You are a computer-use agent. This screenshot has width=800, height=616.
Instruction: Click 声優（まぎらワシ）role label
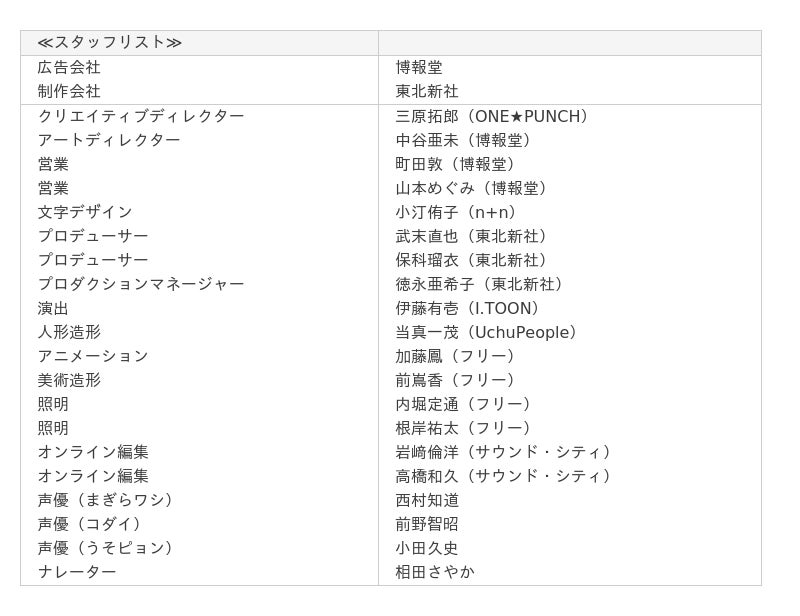pyautogui.click(x=106, y=500)
